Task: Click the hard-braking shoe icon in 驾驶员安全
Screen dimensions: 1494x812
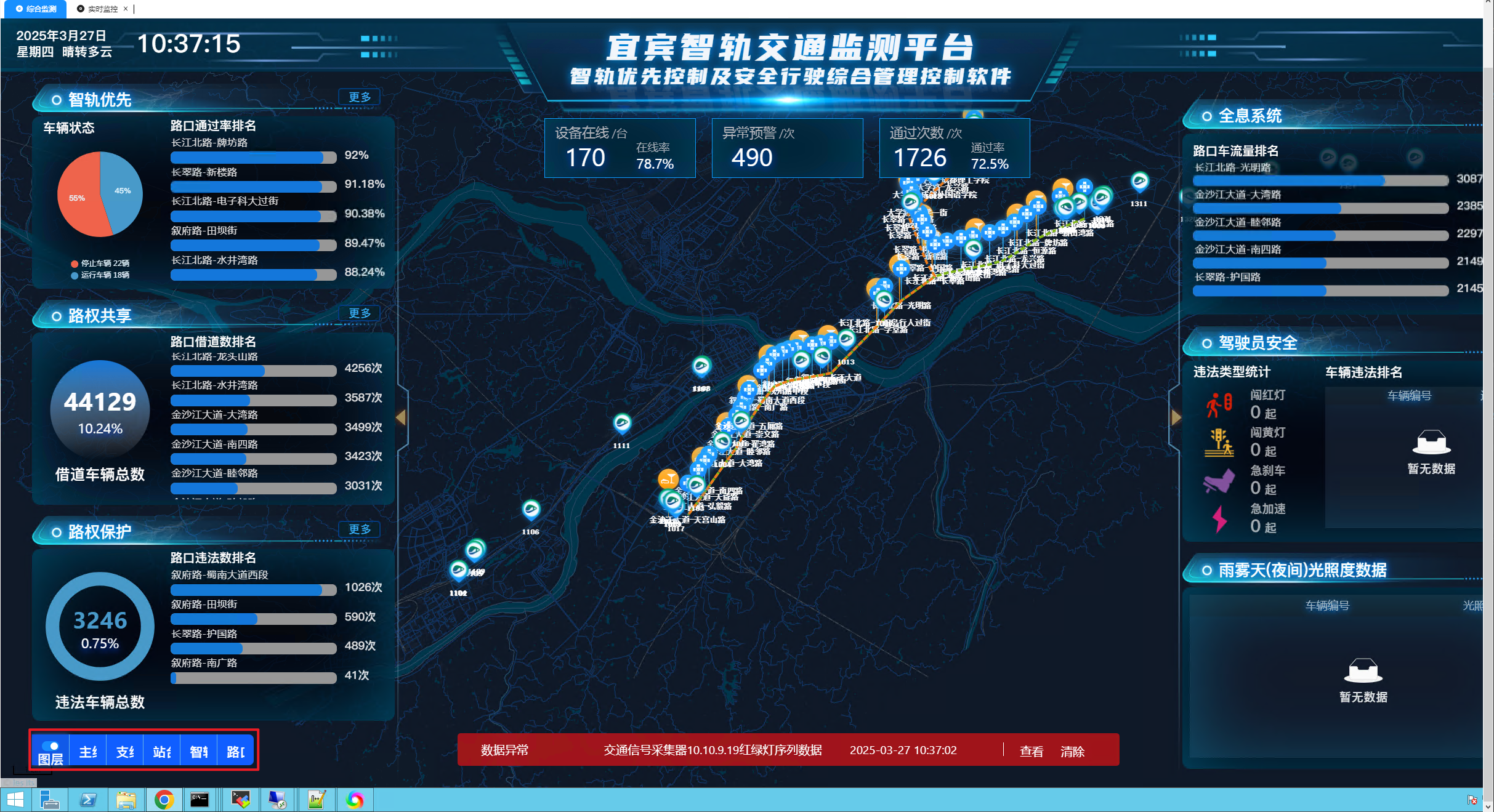Action: coord(1220,481)
